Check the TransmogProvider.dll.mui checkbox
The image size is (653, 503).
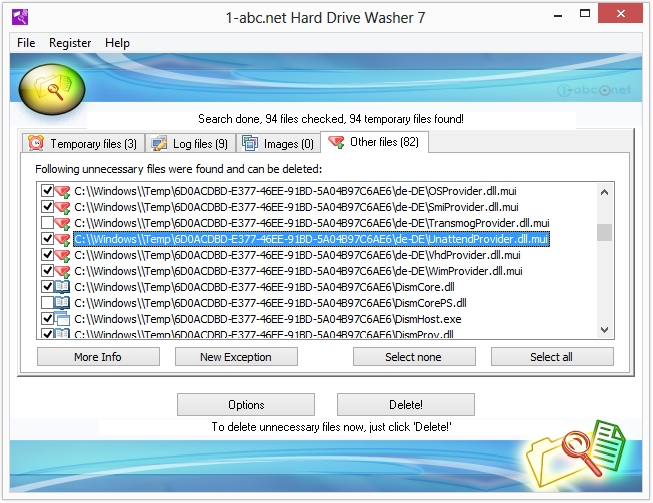click(46, 222)
